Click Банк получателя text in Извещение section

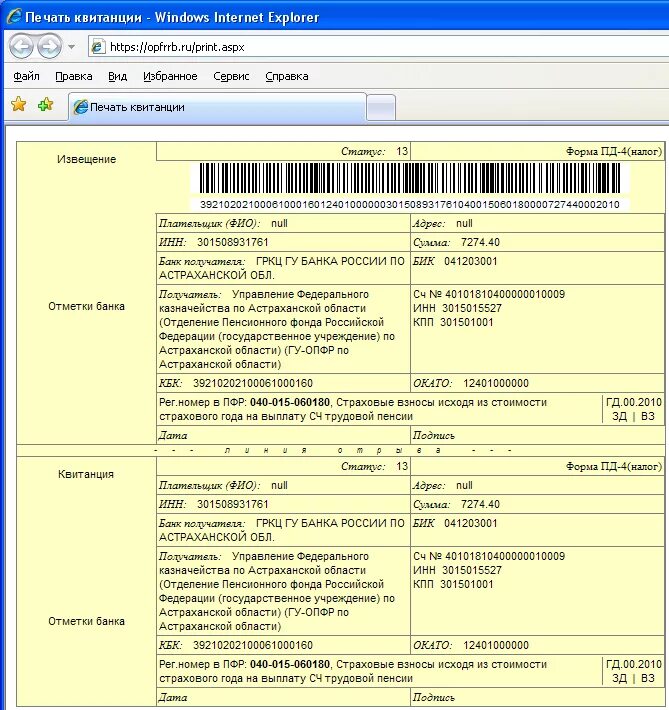(x=281, y=269)
